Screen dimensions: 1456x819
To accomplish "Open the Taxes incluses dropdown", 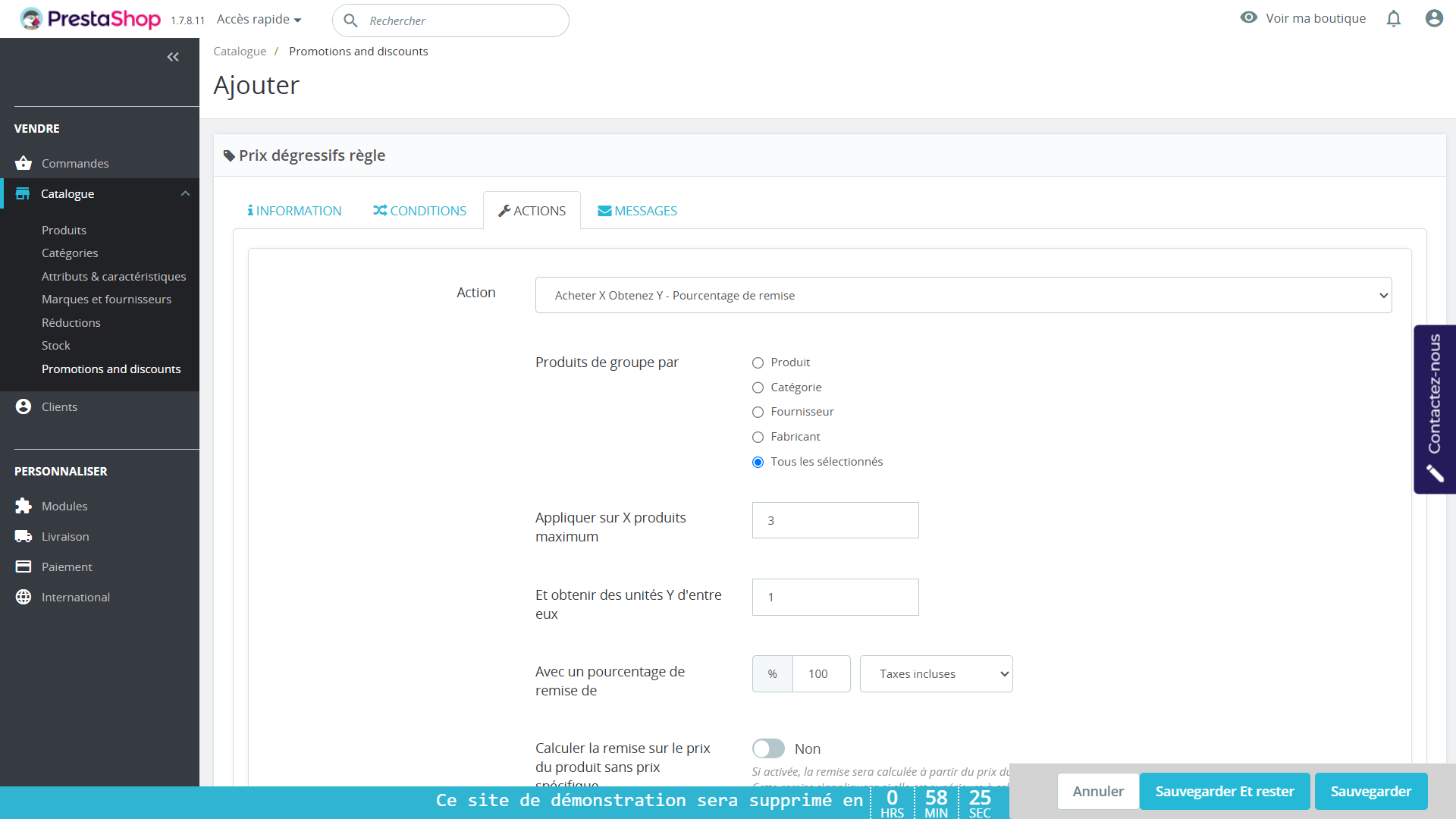I will pyautogui.click(x=936, y=673).
